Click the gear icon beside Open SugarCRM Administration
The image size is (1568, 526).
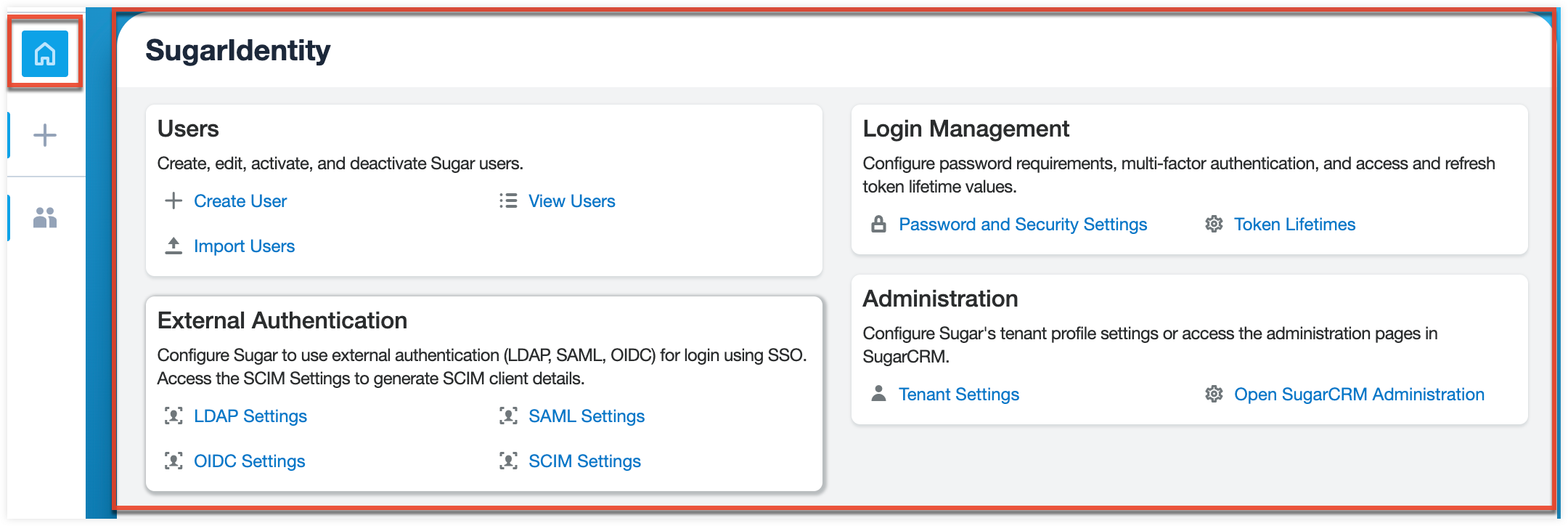coord(1214,394)
